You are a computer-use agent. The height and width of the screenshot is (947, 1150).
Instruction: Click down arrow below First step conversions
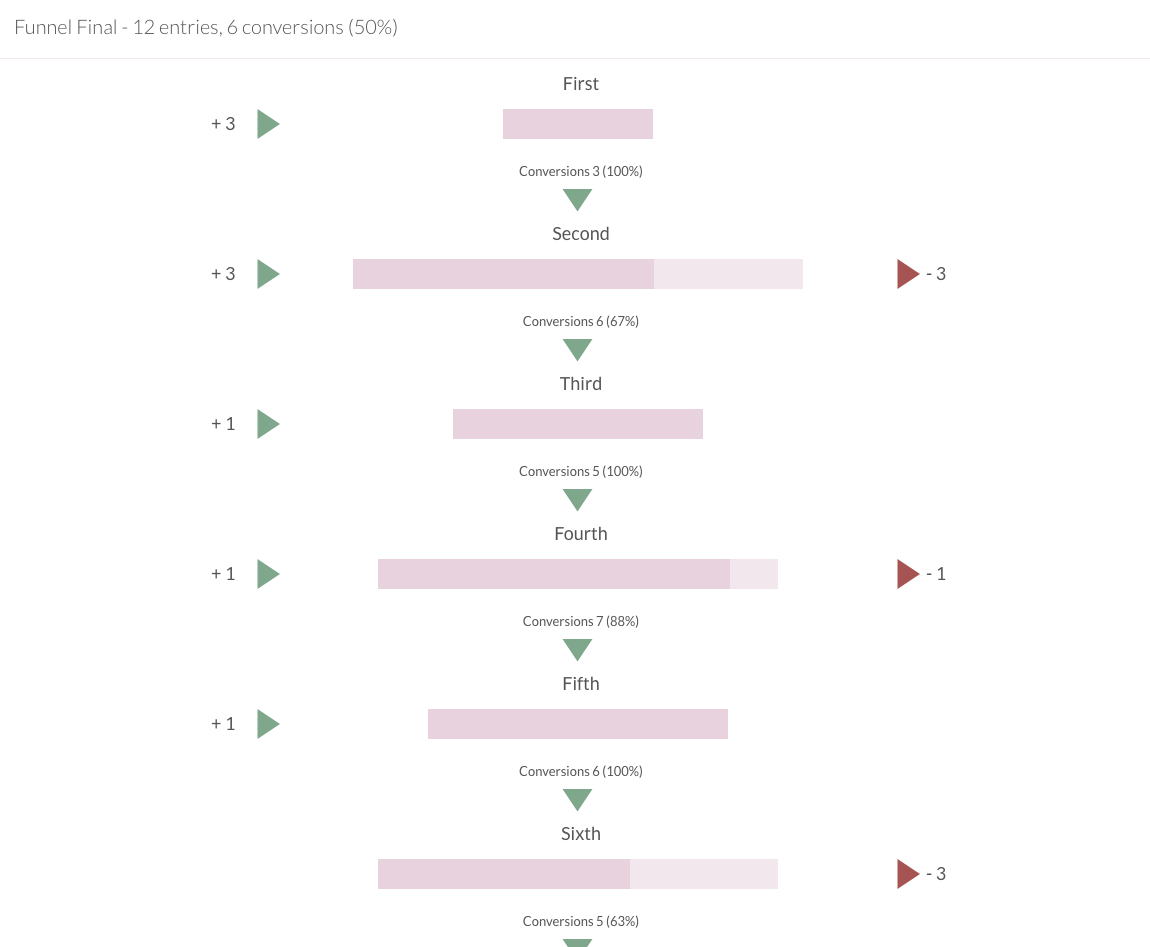click(577, 200)
